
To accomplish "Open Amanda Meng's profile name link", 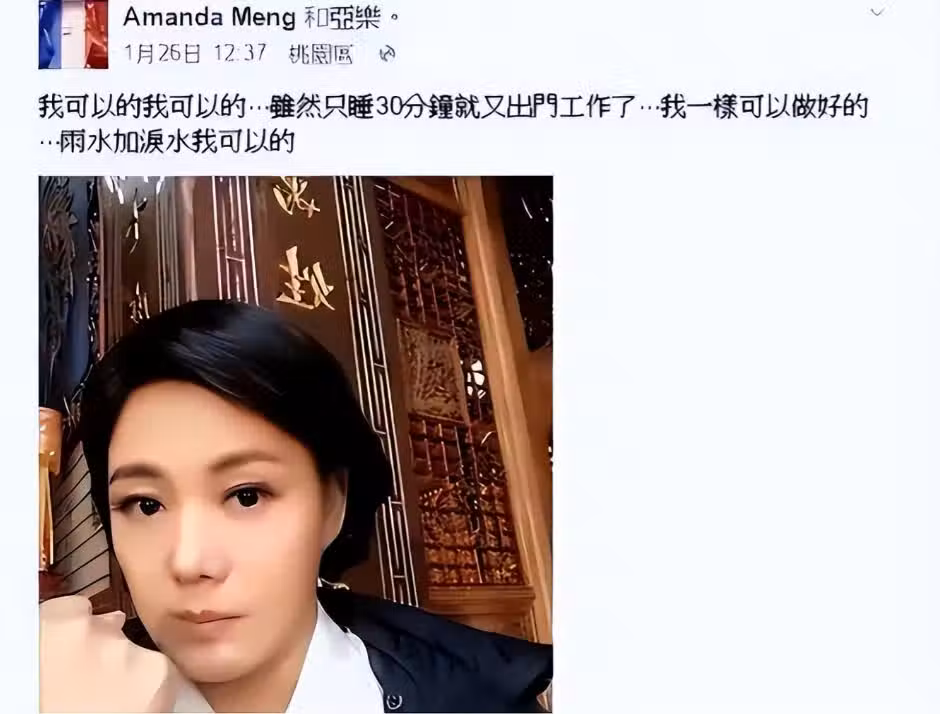I will [x=209, y=17].
